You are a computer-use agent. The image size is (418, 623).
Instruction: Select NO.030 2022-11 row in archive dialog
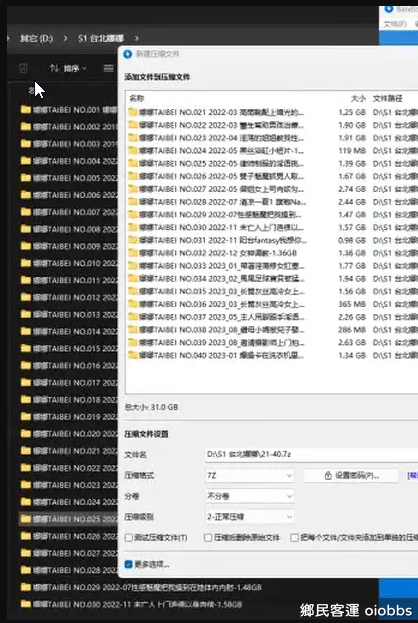pos(272,227)
